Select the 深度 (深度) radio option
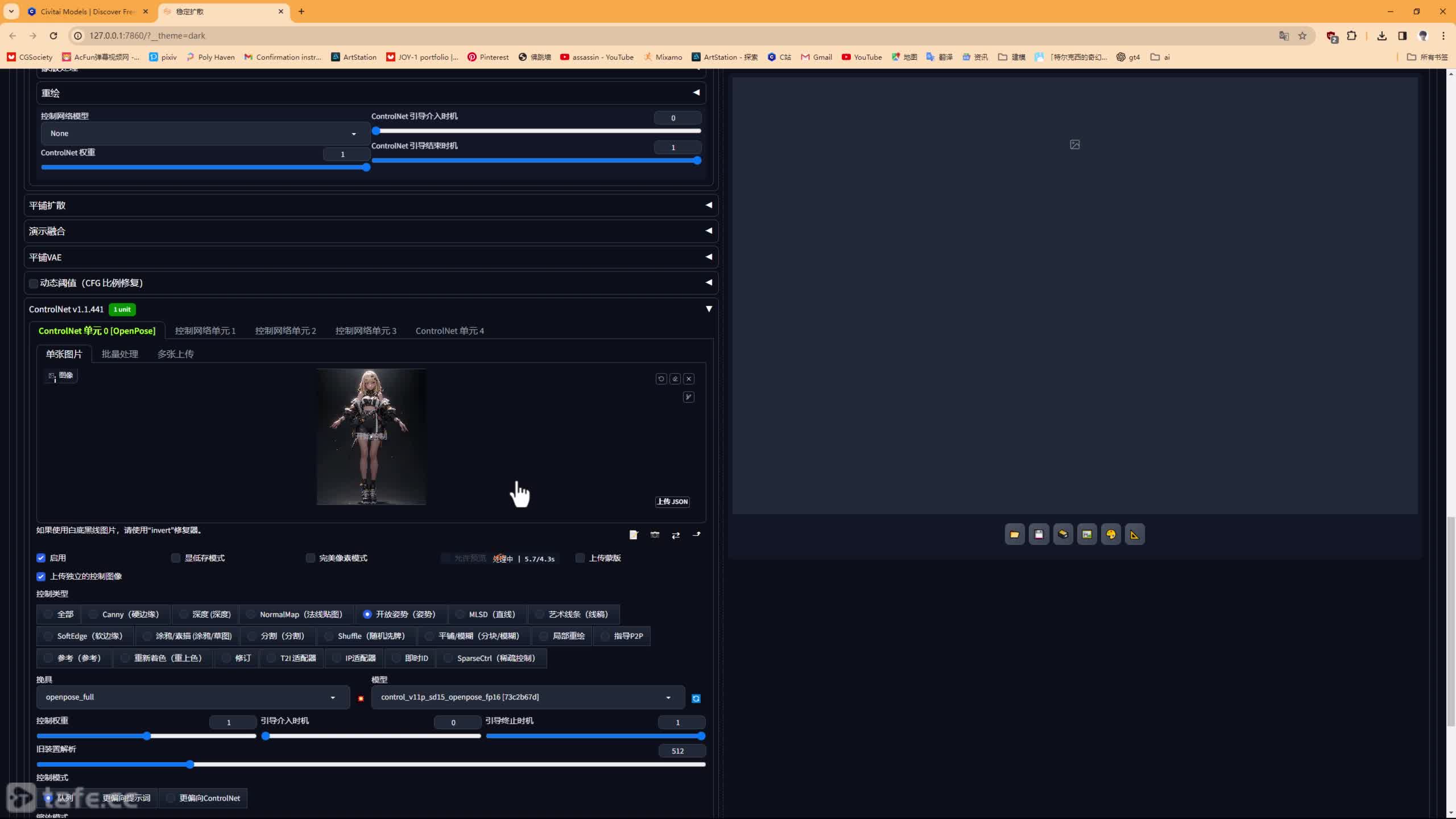This screenshot has width=1456, height=819. (205, 614)
